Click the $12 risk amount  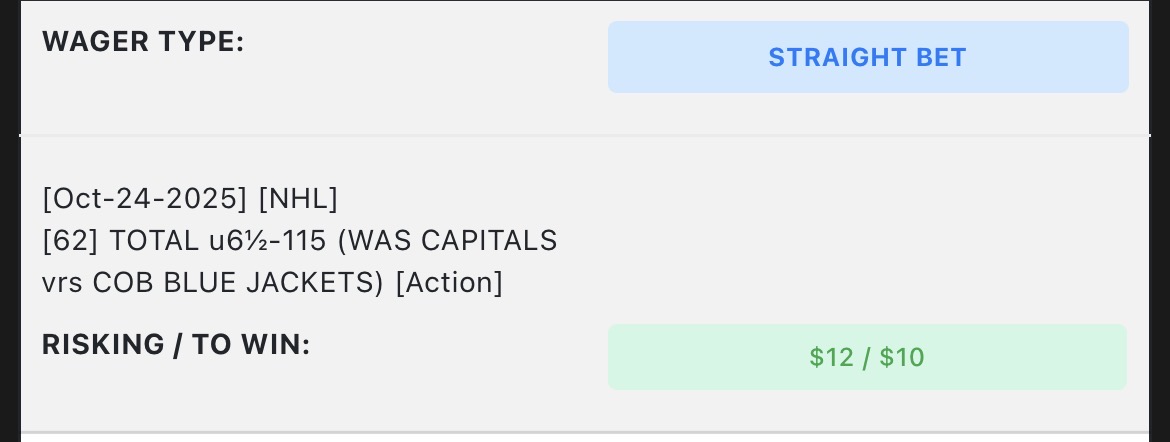829,357
